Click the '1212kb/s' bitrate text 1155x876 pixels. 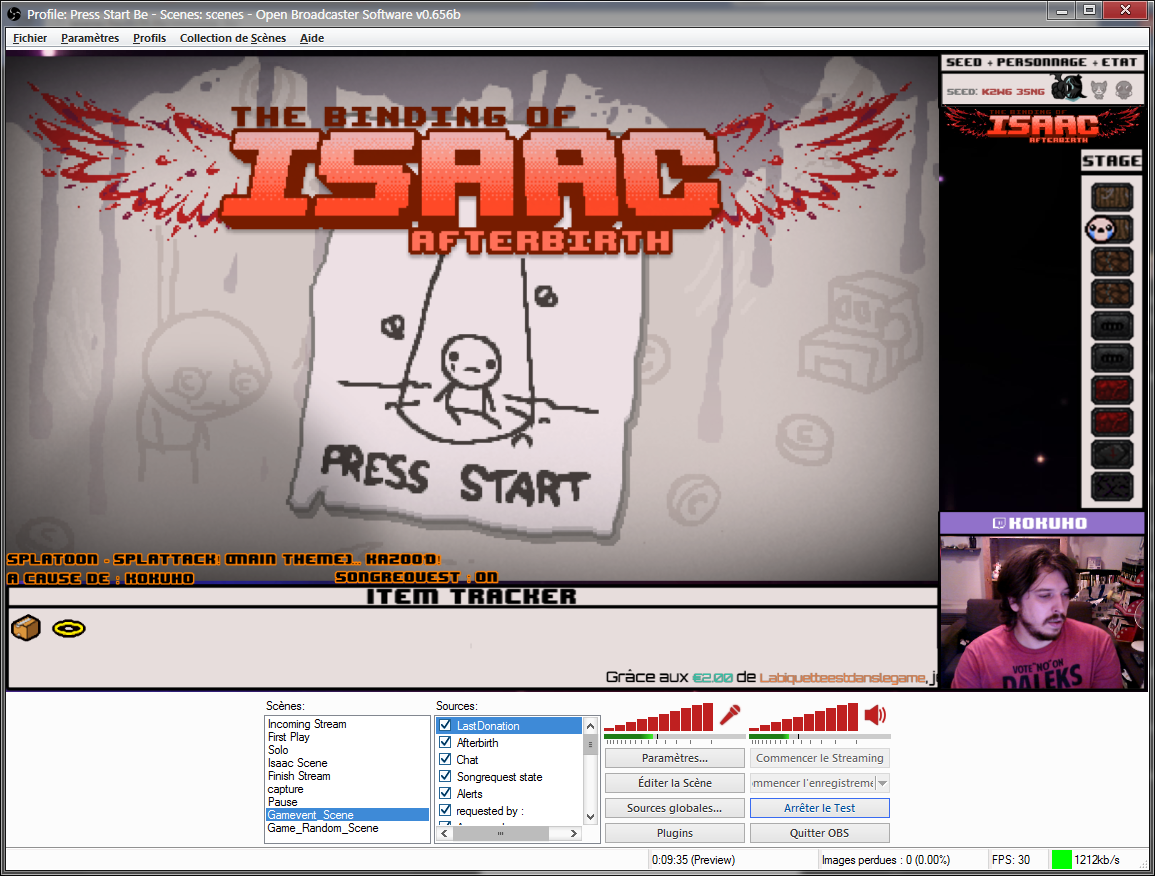click(1097, 860)
